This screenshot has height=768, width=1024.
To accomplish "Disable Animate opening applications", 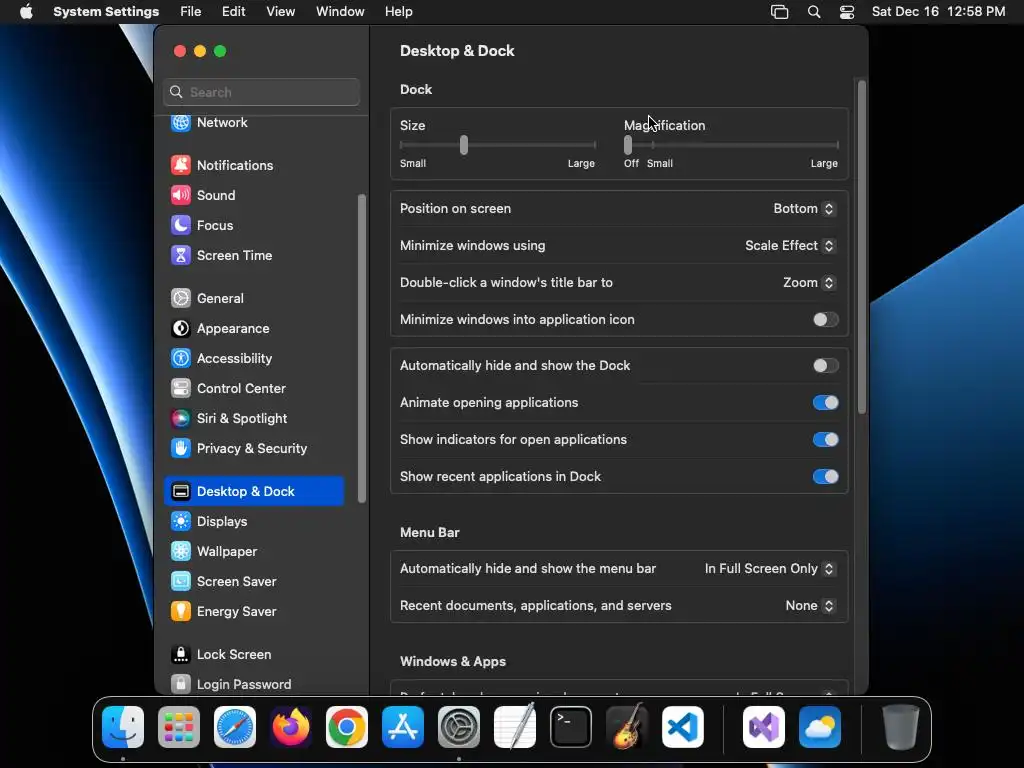I will [x=825, y=403].
